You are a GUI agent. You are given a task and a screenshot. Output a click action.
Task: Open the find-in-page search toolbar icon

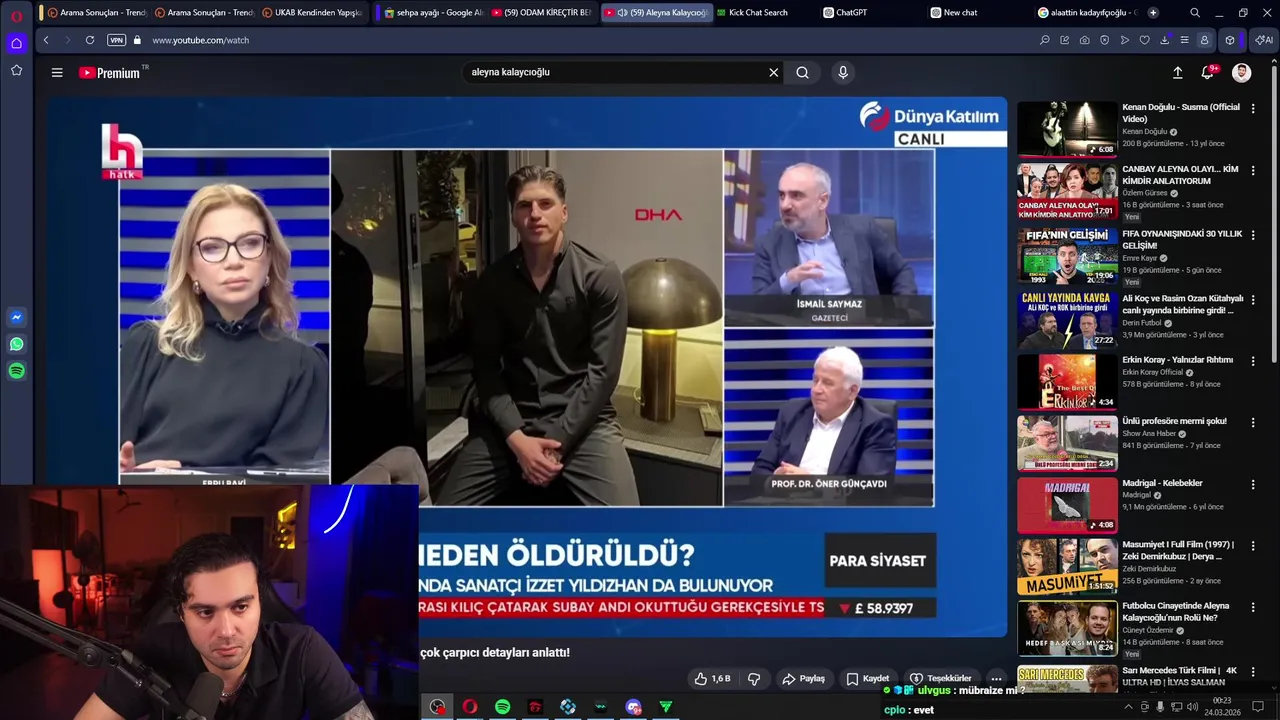pos(1045,40)
